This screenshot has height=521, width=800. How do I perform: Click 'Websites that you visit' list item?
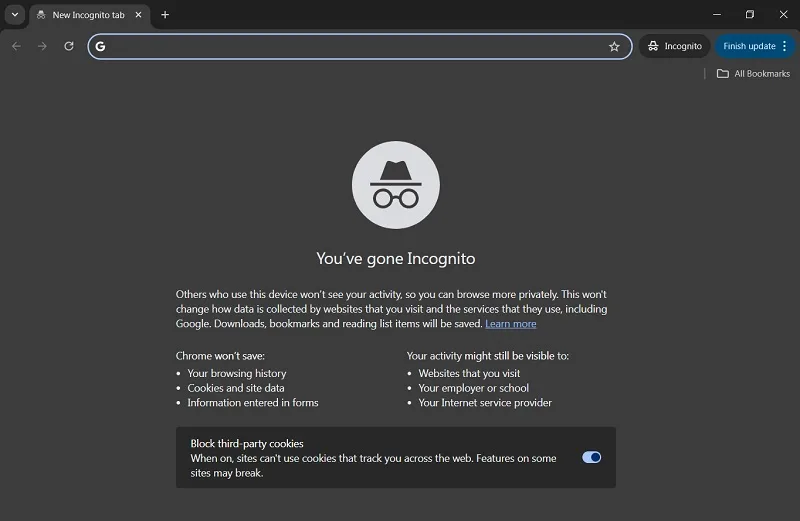click(469, 373)
